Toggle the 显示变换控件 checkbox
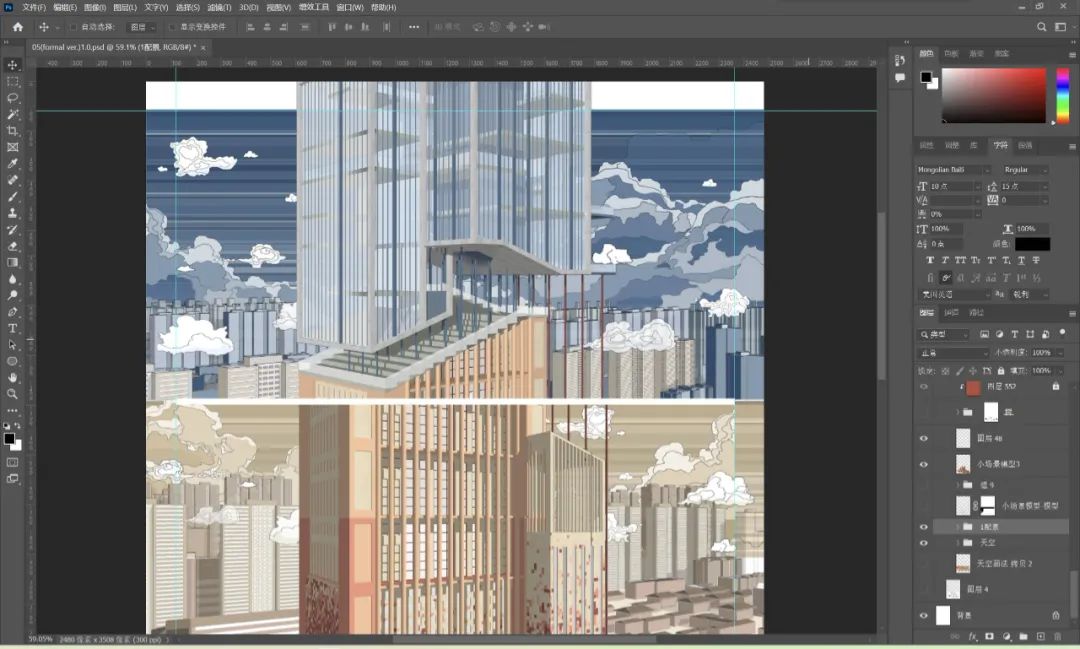Screen dimensions: 1080x649 [x=172, y=27]
